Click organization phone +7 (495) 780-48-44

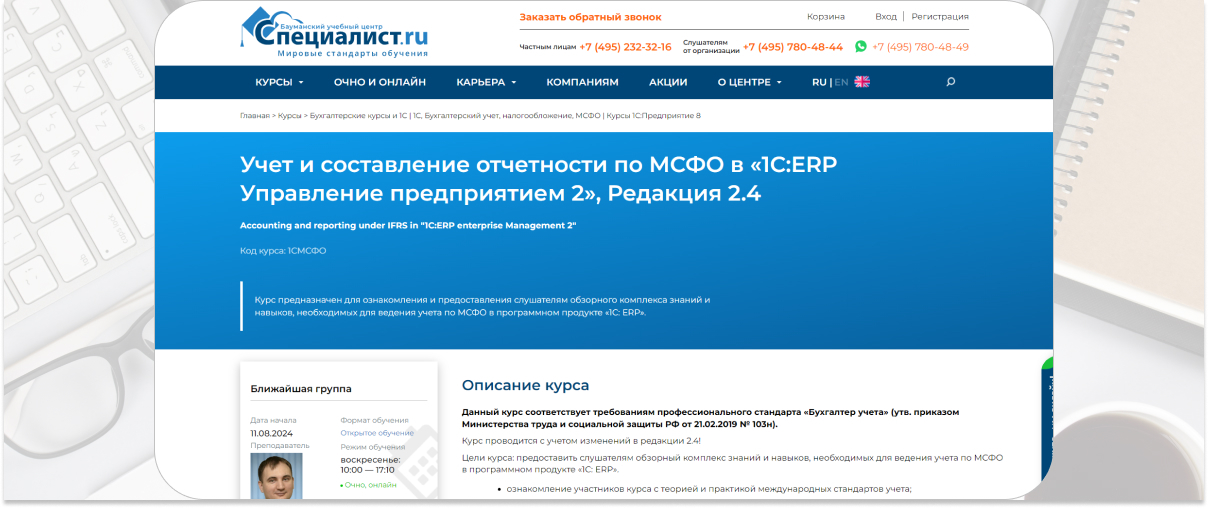pyautogui.click(x=793, y=47)
